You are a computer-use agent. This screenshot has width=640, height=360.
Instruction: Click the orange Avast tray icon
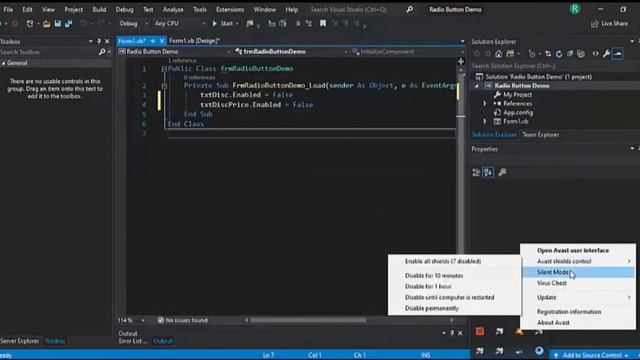pos(519,331)
